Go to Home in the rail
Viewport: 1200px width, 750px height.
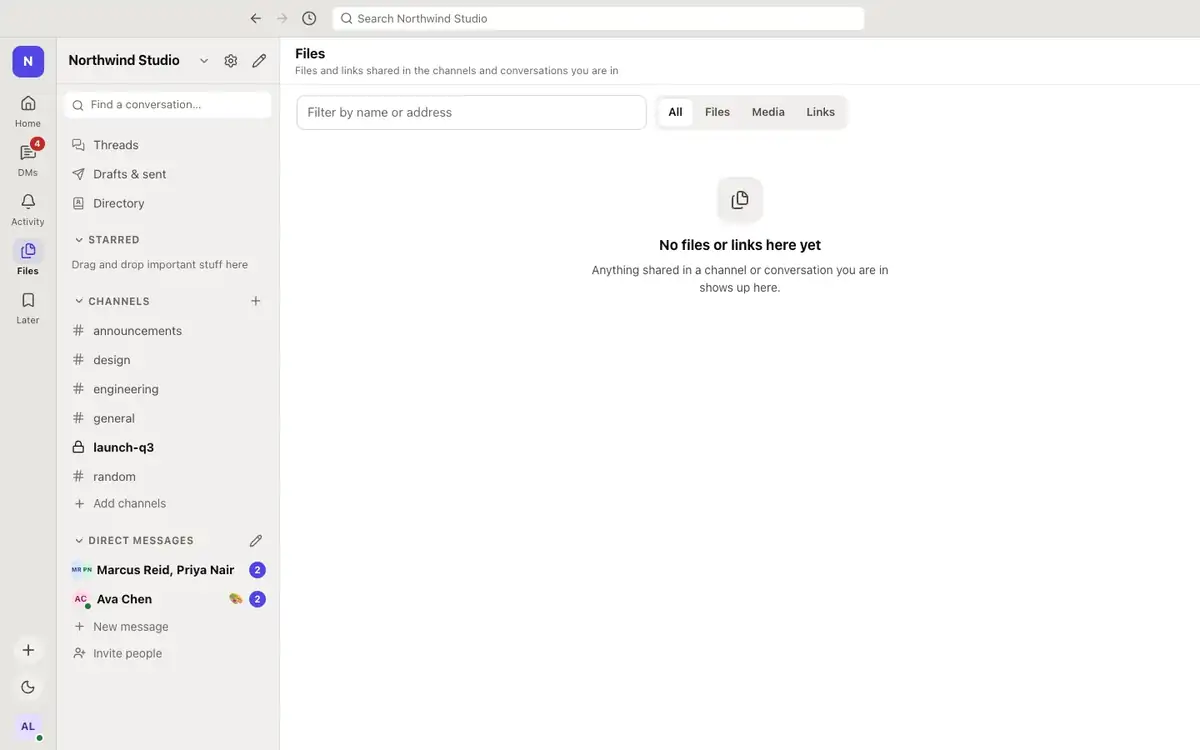(28, 111)
